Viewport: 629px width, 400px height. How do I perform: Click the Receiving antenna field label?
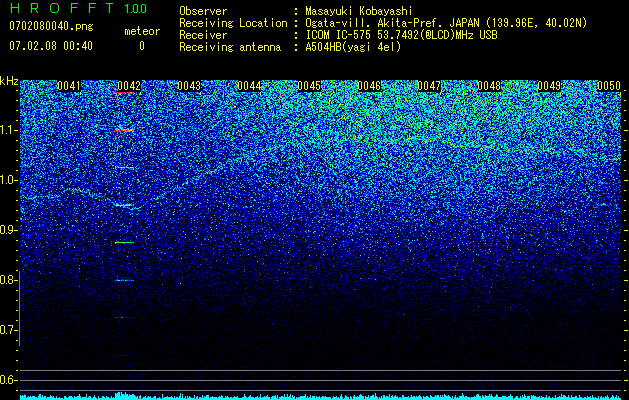tap(230, 47)
